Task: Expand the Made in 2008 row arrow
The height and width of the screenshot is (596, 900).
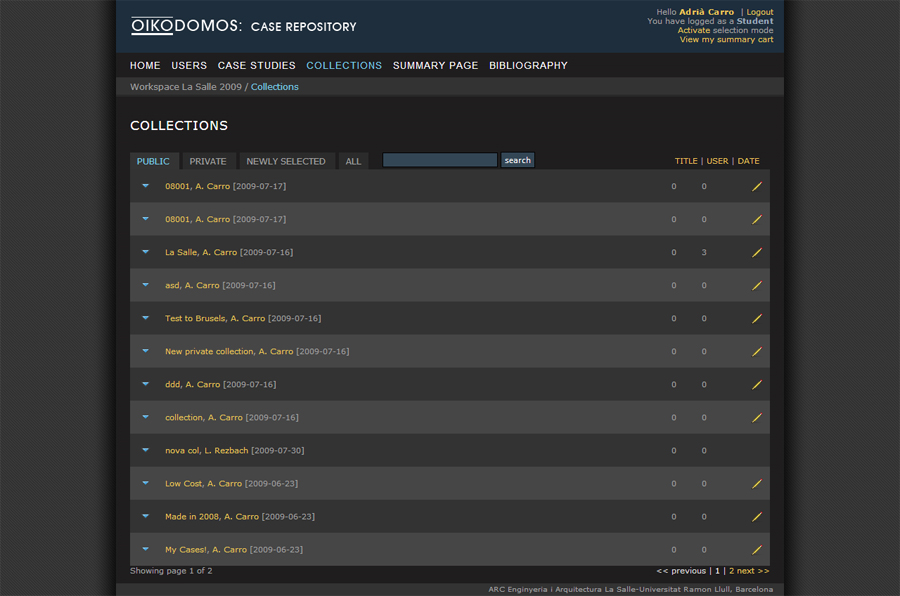Action: tap(145, 516)
